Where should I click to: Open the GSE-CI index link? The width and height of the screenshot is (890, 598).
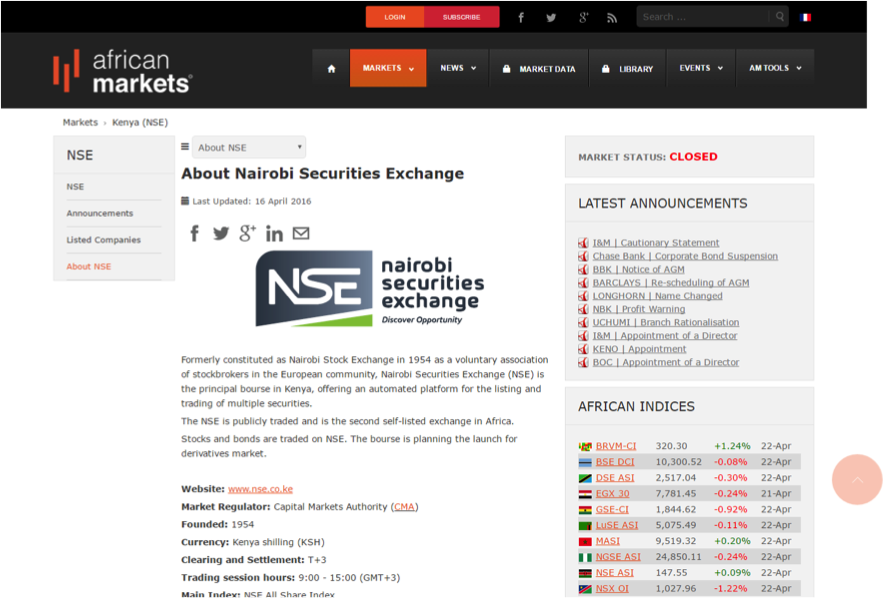coord(612,510)
